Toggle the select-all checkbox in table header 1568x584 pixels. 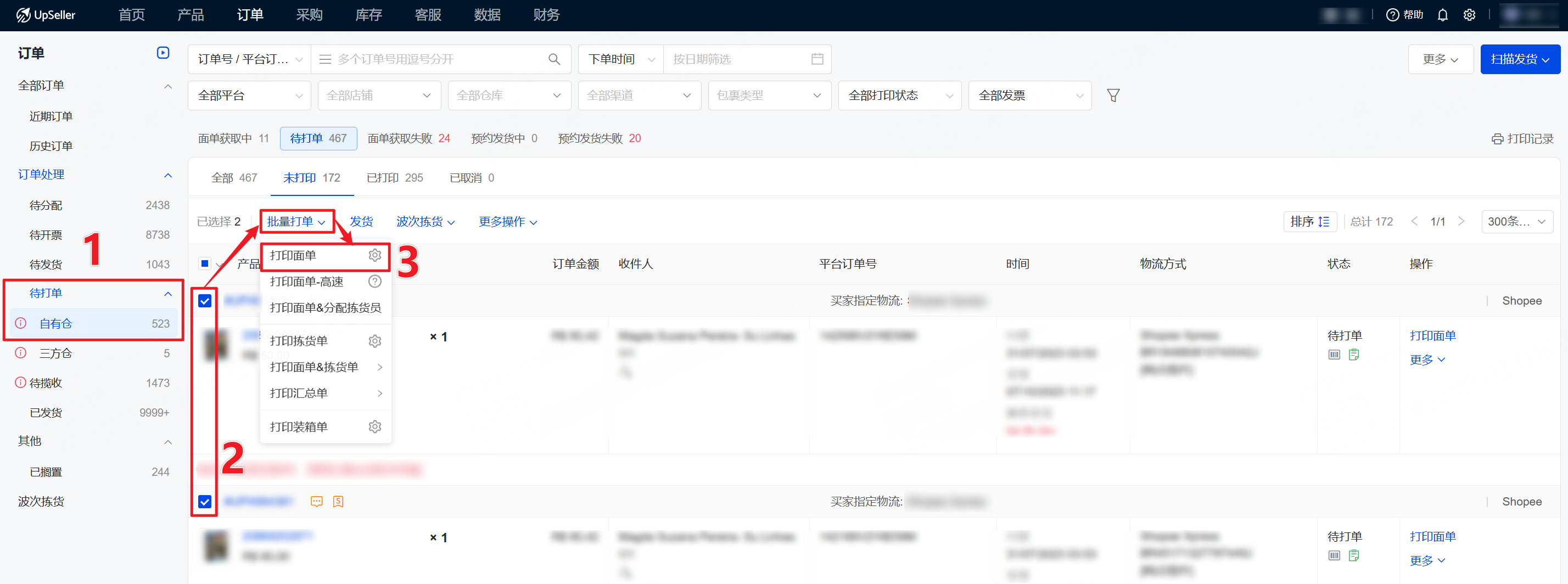point(205,264)
